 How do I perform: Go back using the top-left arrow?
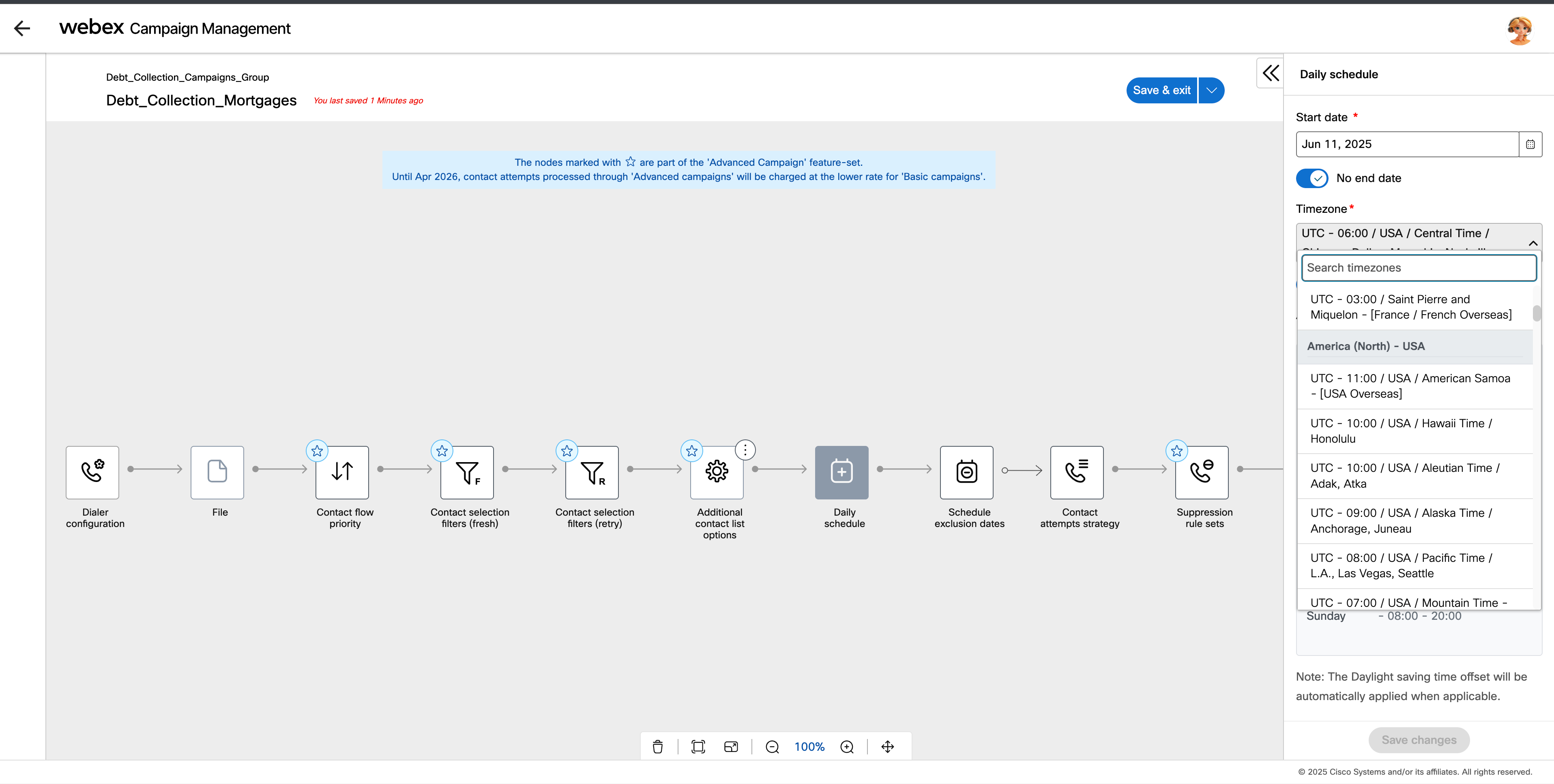pyautogui.click(x=22, y=28)
